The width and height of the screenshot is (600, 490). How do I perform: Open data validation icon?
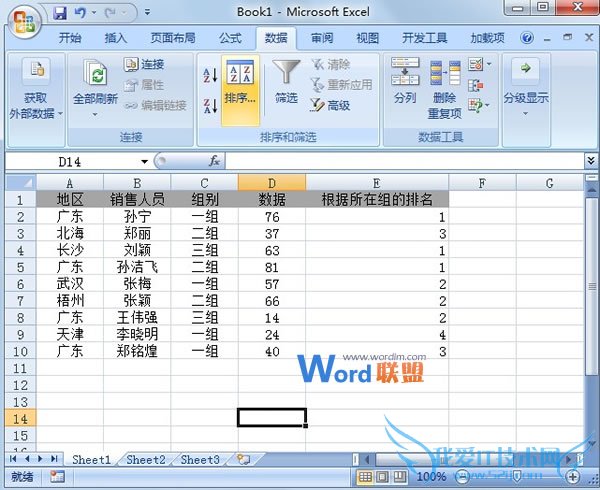click(x=475, y=64)
